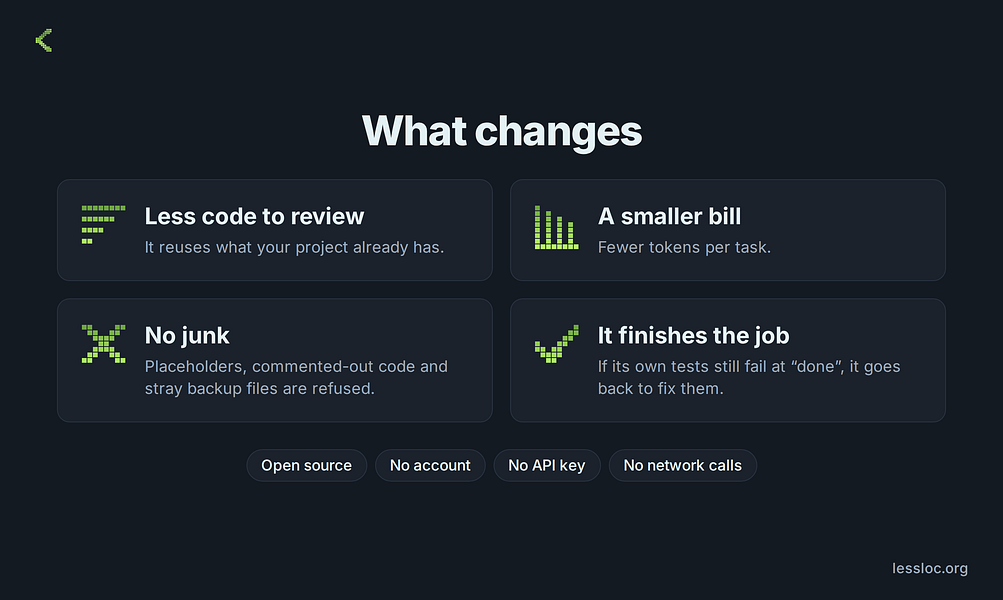Click the It finishes the job title
The width and height of the screenshot is (1003, 600).
[693, 336]
